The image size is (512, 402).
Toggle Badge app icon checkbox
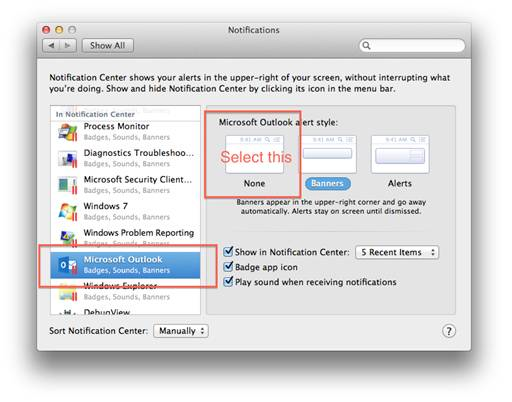pyautogui.click(x=228, y=266)
